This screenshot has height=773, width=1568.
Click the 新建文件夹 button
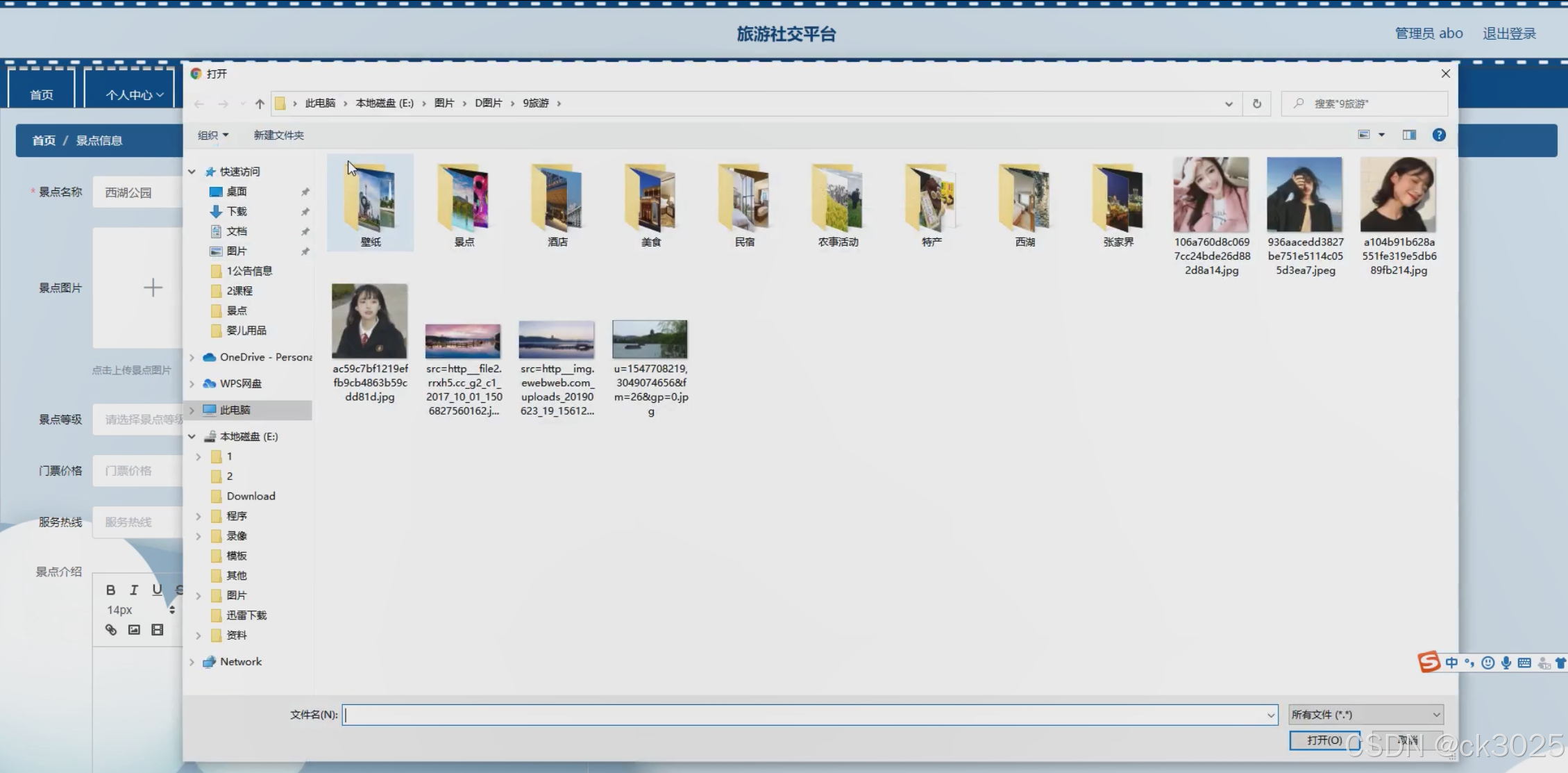278,135
